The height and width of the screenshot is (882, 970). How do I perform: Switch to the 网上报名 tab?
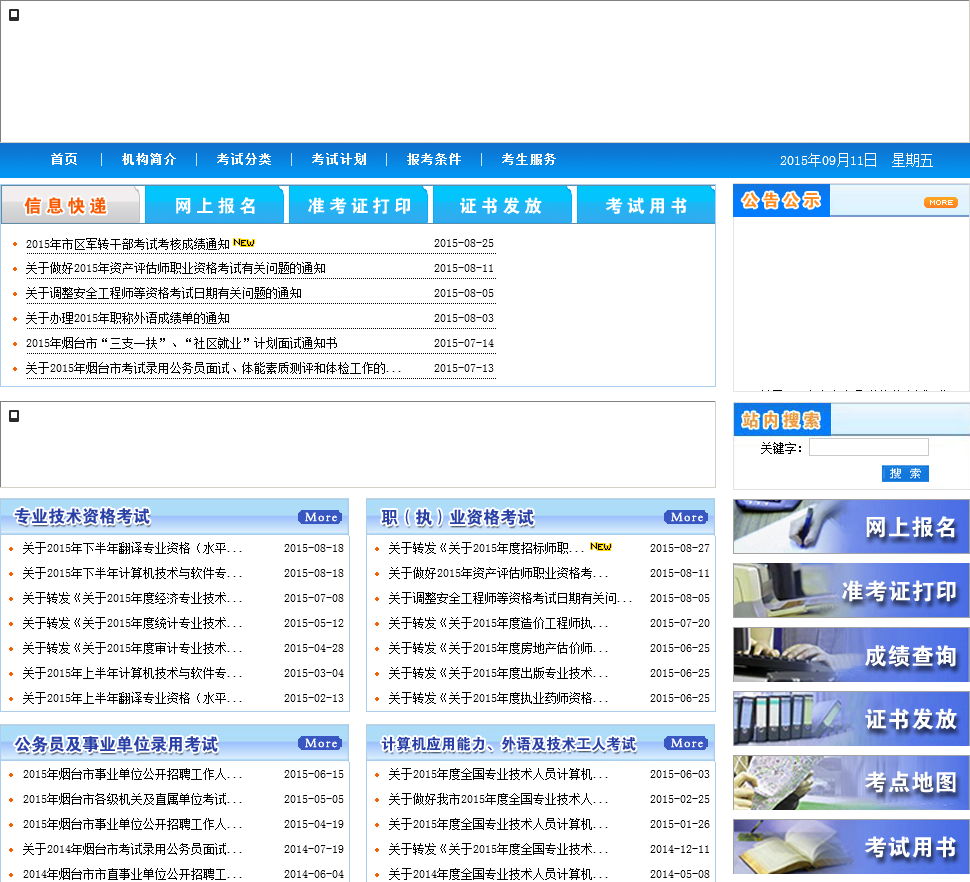(215, 205)
